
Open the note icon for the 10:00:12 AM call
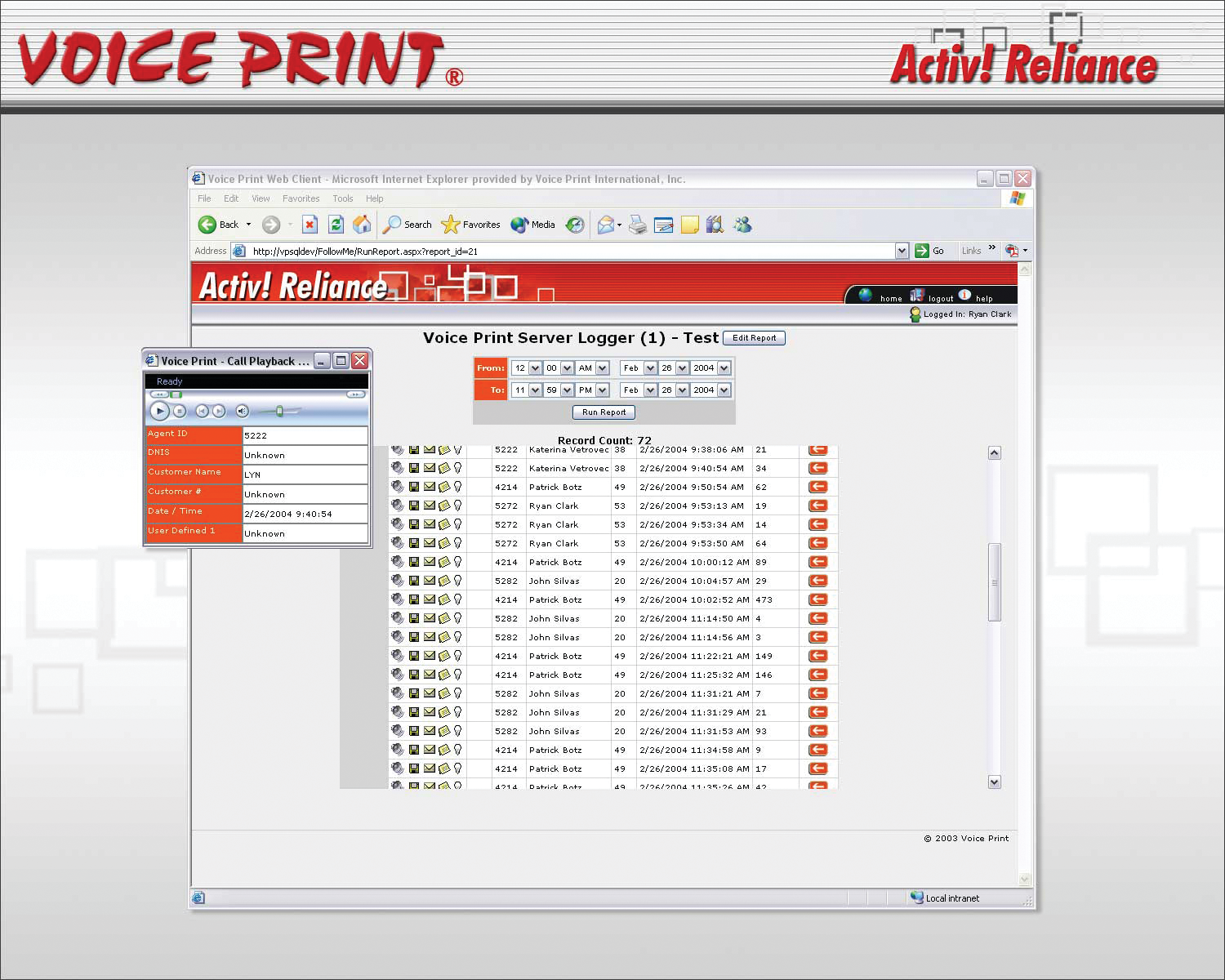pos(444,563)
